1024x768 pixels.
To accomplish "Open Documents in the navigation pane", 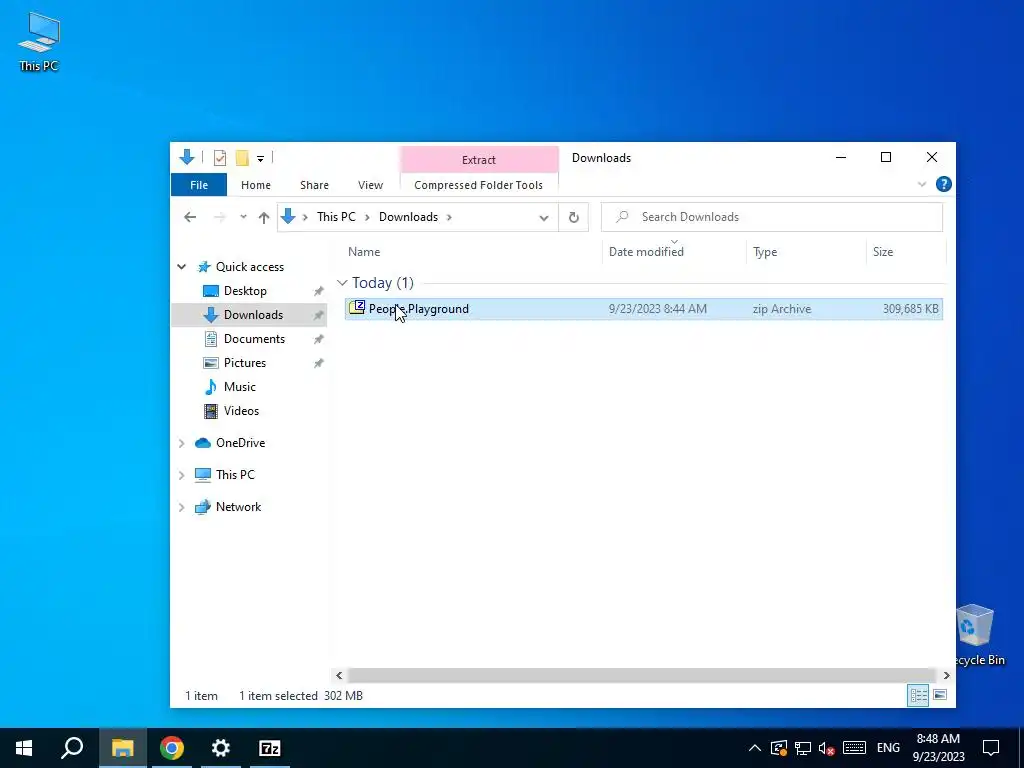I will click(254, 339).
